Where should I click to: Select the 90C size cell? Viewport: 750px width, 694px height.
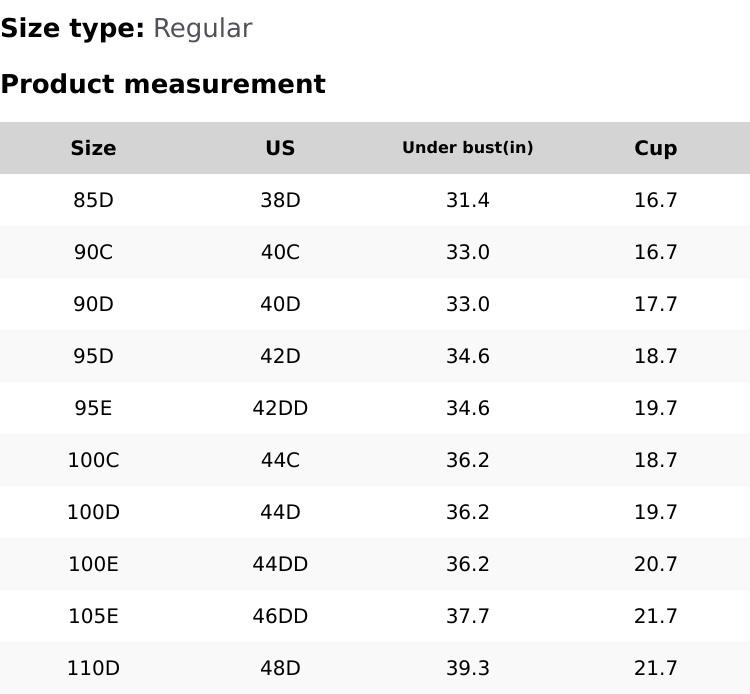93,252
